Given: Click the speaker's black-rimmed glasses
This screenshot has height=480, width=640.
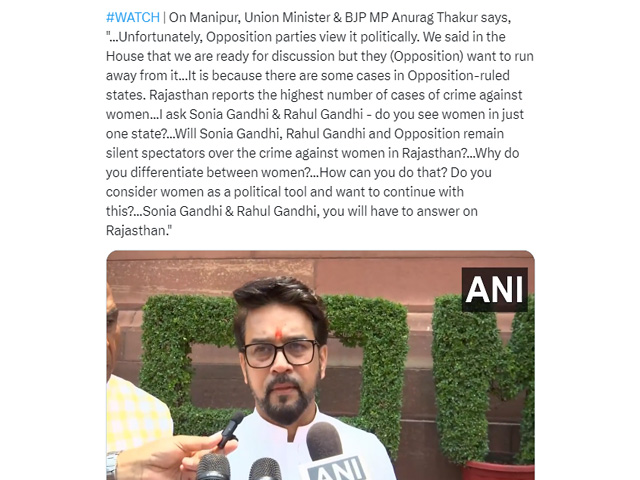Looking at the screenshot, I should 281,354.
